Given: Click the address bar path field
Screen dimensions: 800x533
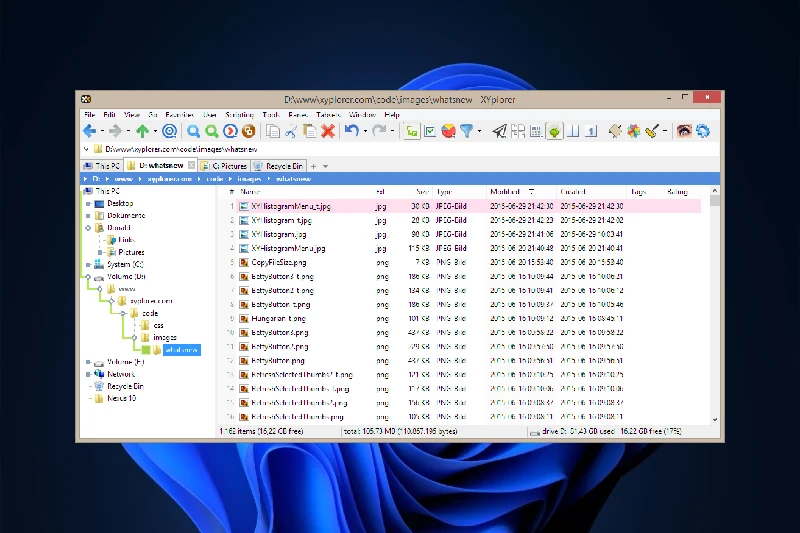Looking at the screenshot, I should [x=398, y=149].
